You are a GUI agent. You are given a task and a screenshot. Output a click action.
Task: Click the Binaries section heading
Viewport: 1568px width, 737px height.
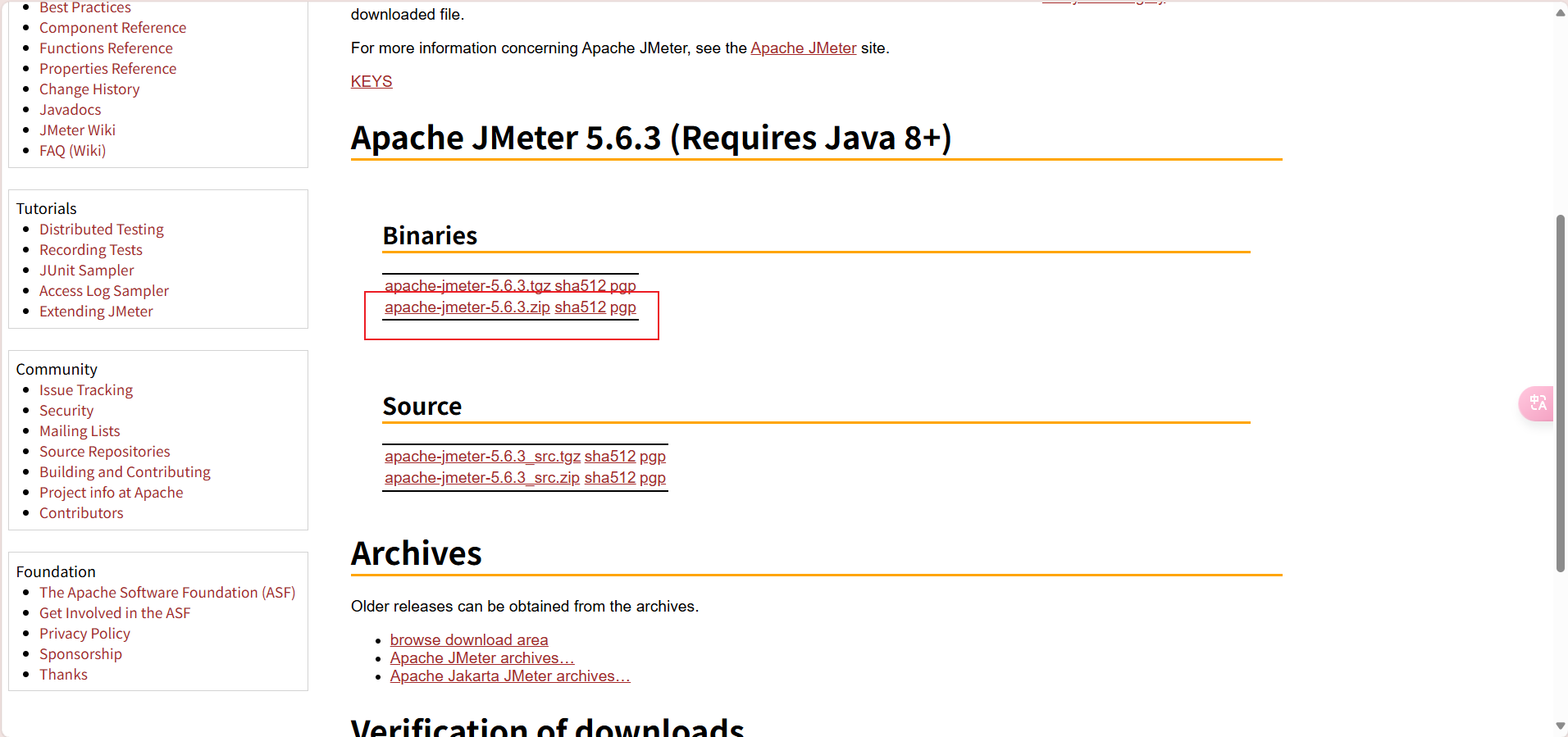point(430,236)
